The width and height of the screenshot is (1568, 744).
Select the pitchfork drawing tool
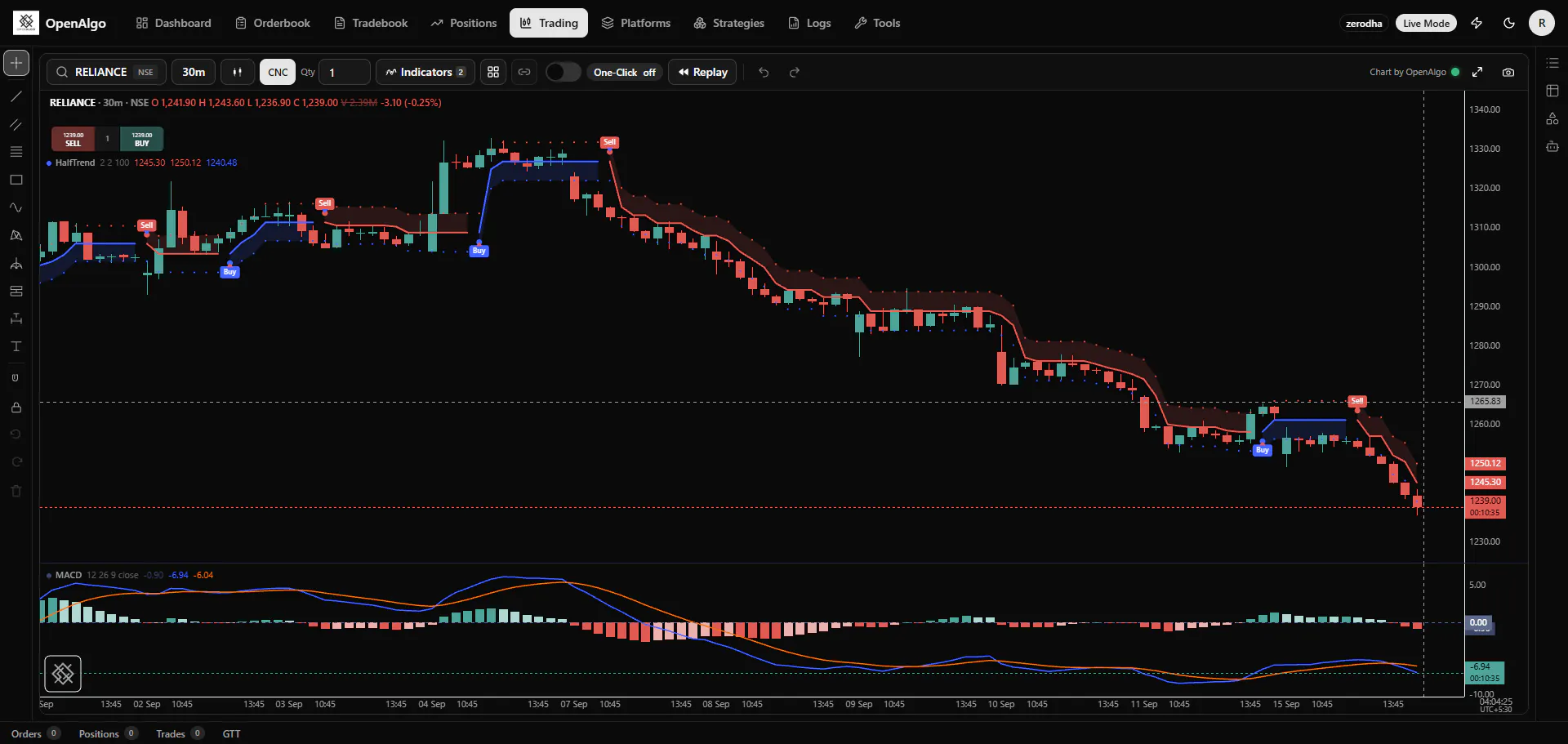tap(16, 263)
